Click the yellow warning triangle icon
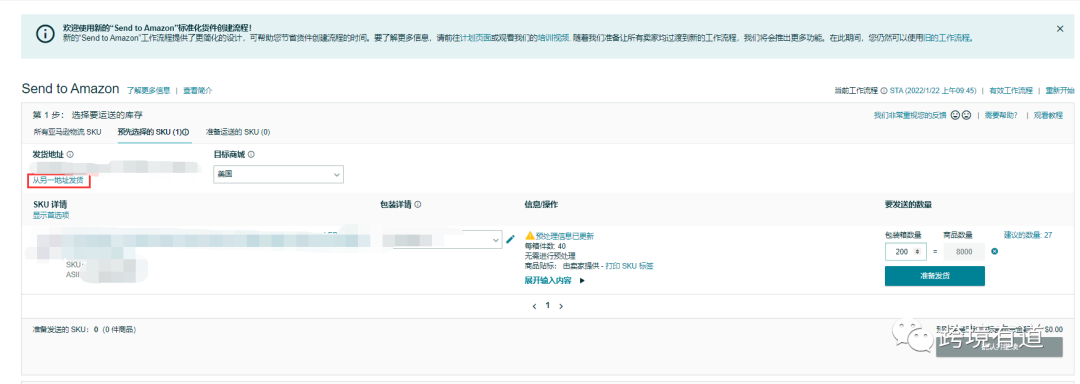Viewport: 1080px width, 384px height. [x=530, y=236]
